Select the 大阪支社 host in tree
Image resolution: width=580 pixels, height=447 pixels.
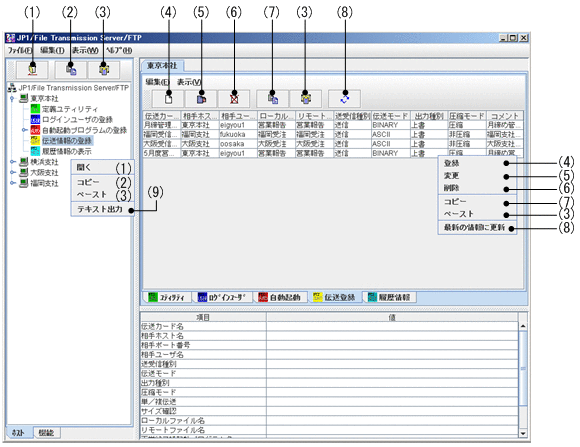(x=39, y=172)
